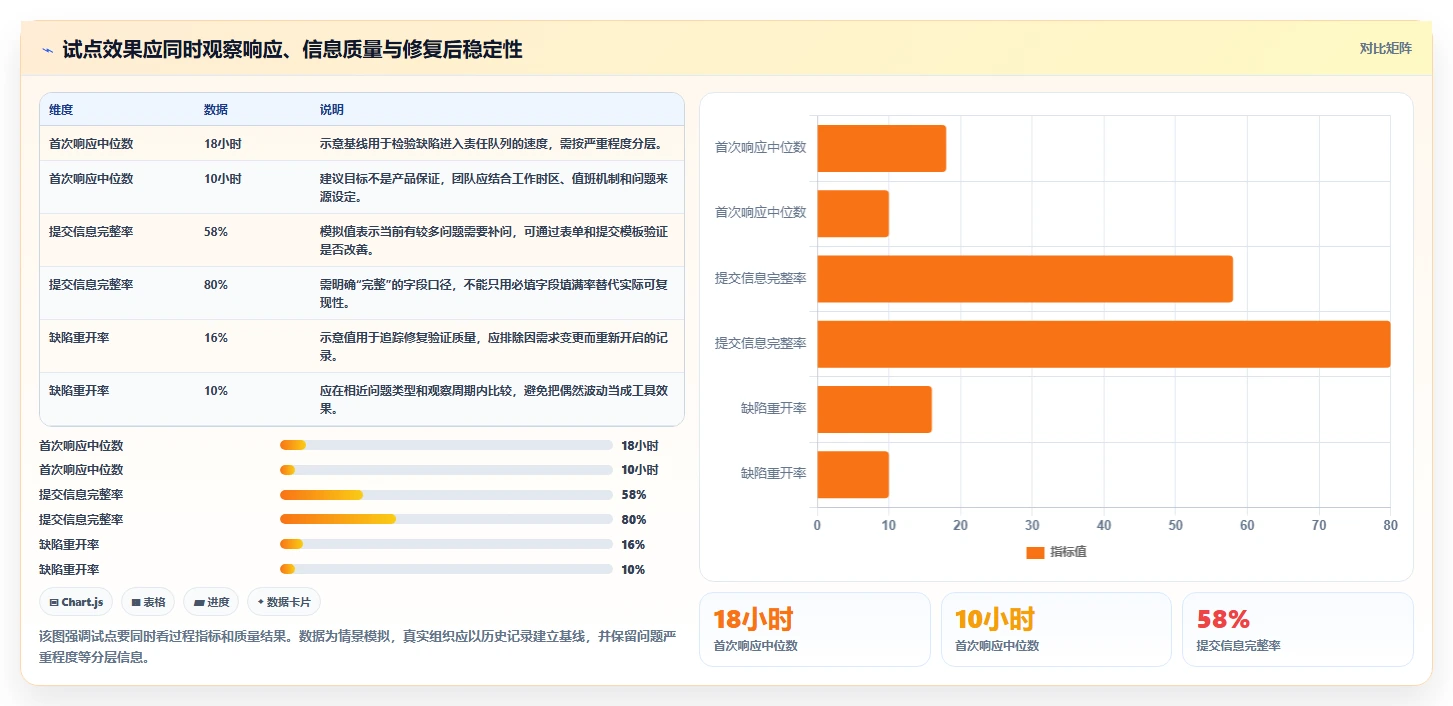Click the 58% progress bar
Screen dimensions: 1453x706
446,495
